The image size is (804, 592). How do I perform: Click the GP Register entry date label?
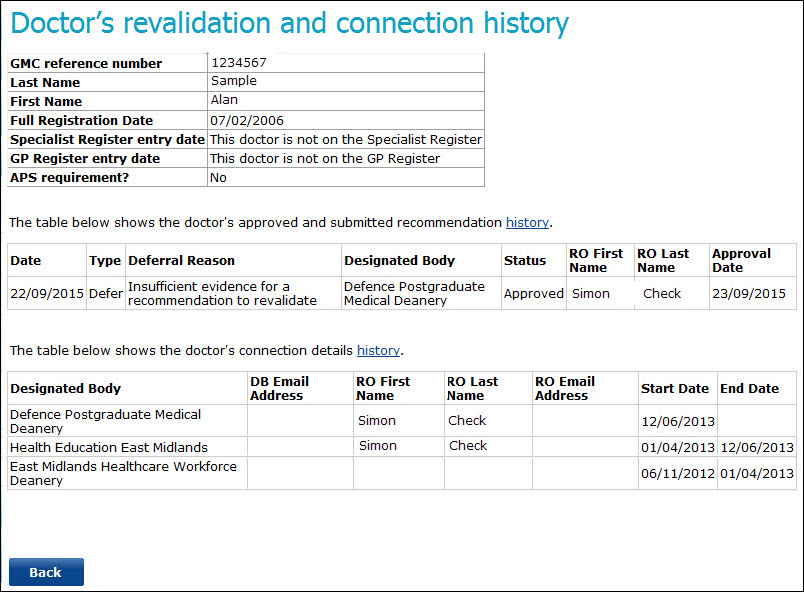point(85,158)
